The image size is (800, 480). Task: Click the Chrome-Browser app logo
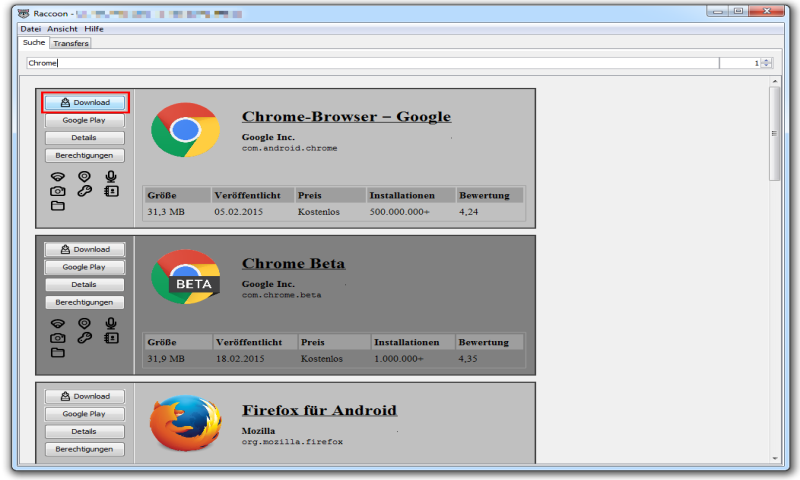coord(185,130)
